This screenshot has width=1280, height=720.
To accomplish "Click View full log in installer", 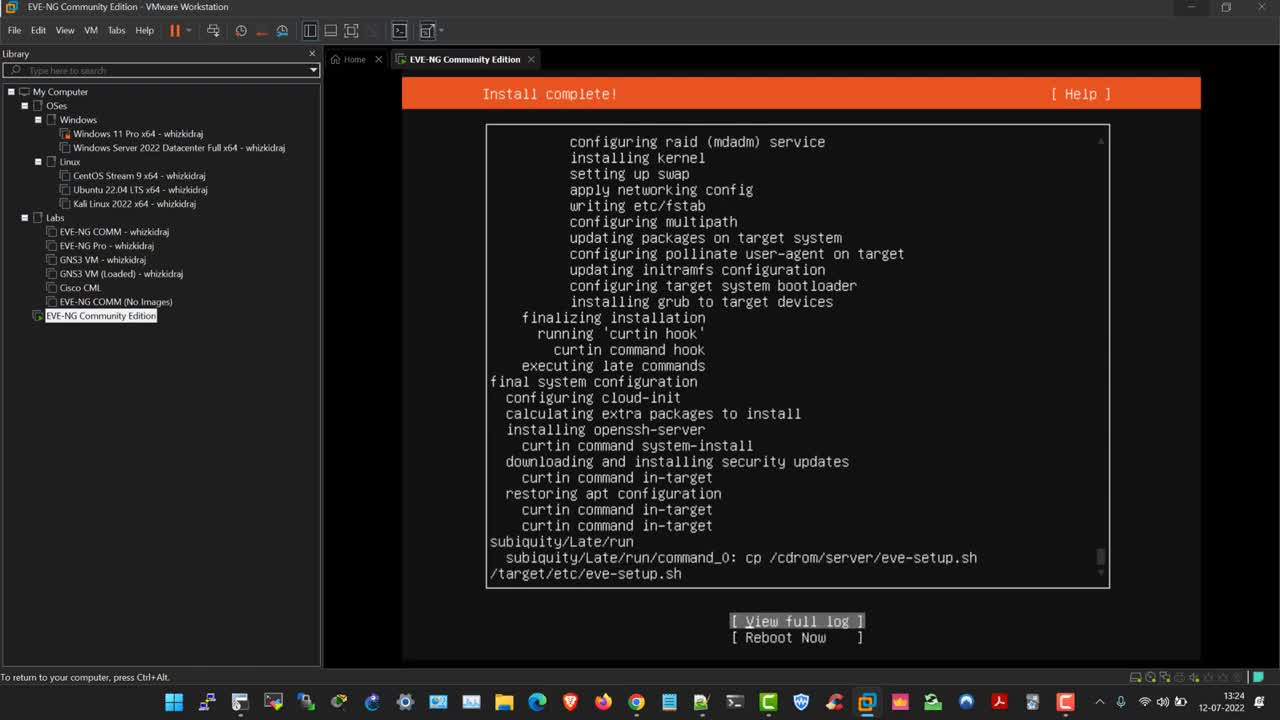I will point(797,621).
